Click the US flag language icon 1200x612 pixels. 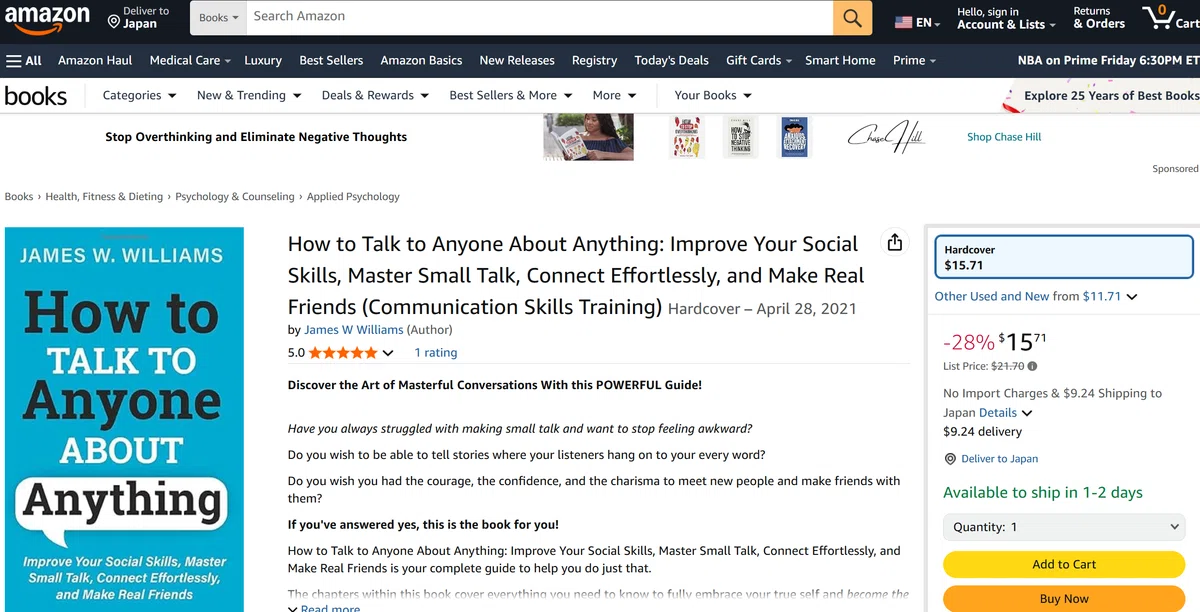tap(903, 22)
